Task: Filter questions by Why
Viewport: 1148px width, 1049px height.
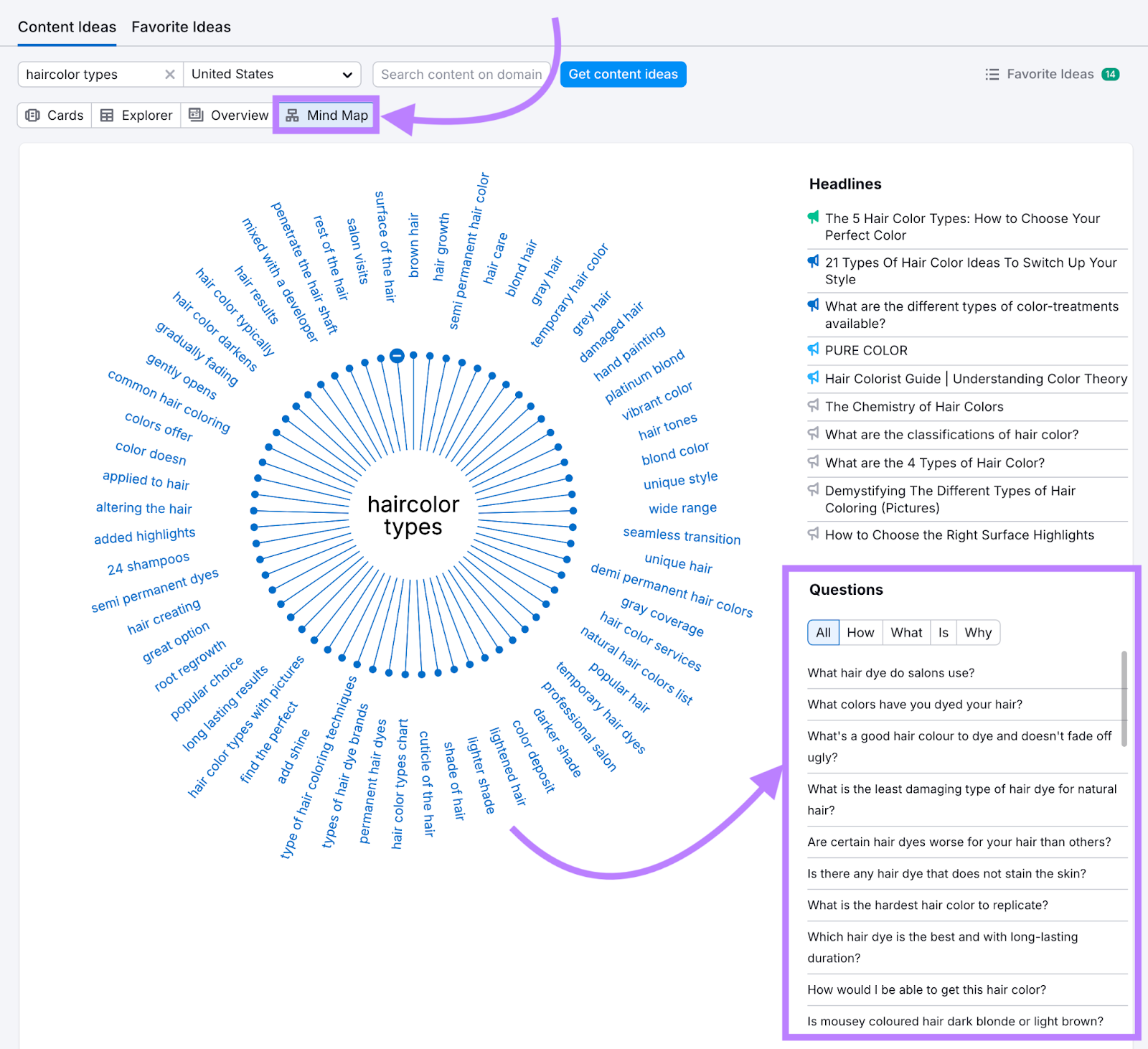Action: [977, 633]
